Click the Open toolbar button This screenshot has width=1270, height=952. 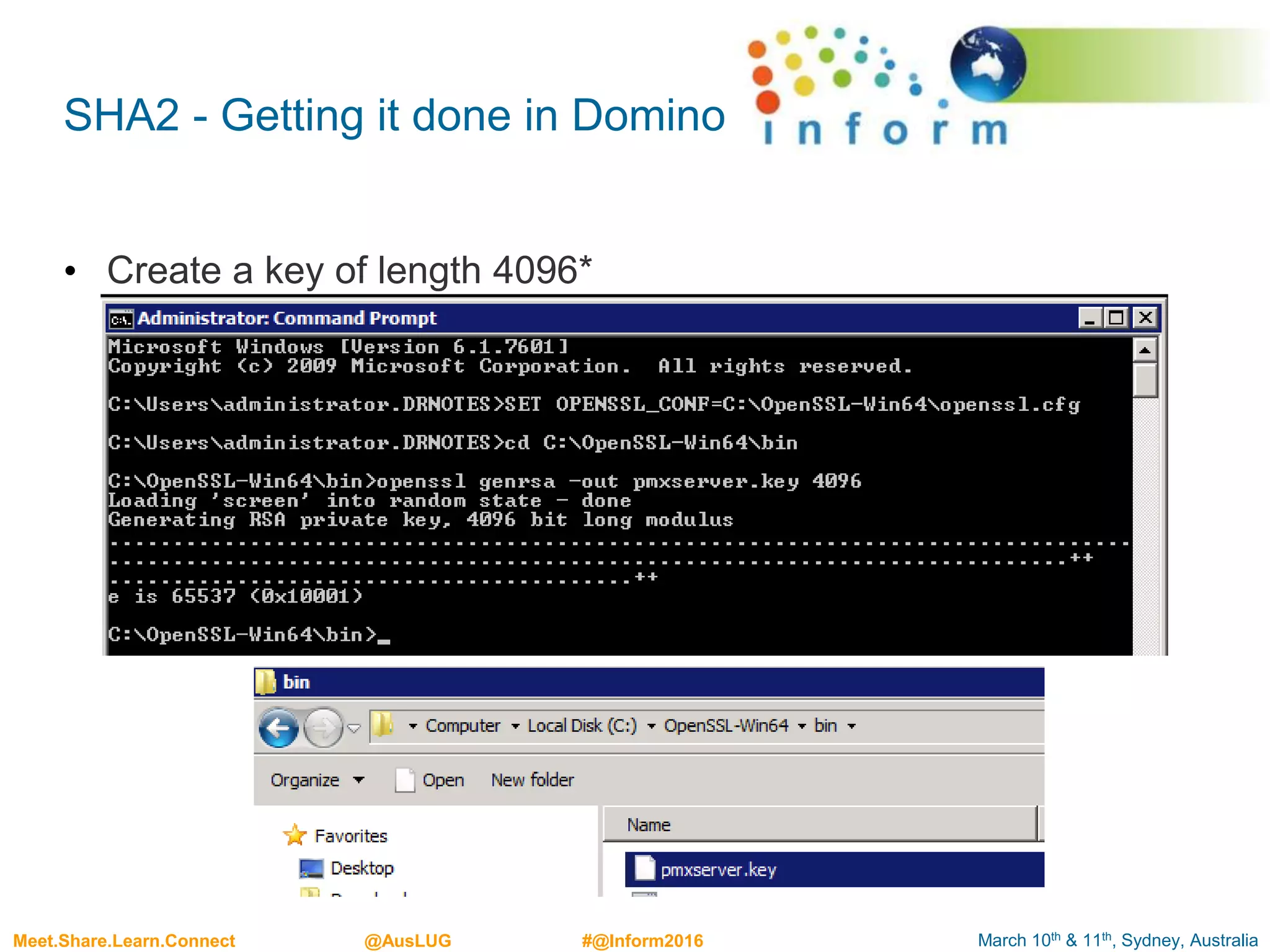click(x=430, y=780)
